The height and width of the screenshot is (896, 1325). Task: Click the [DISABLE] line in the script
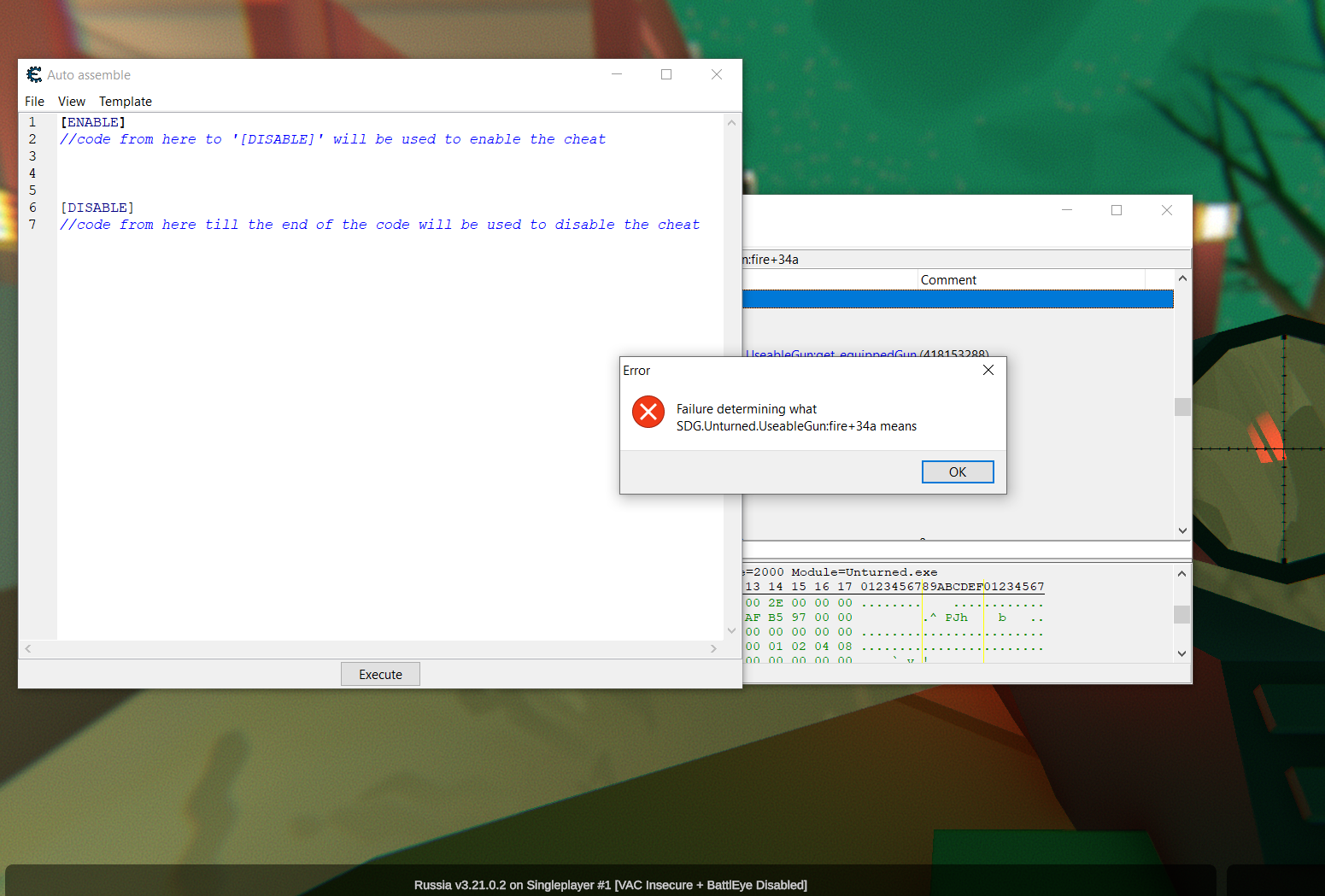click(x=97, y=207)
